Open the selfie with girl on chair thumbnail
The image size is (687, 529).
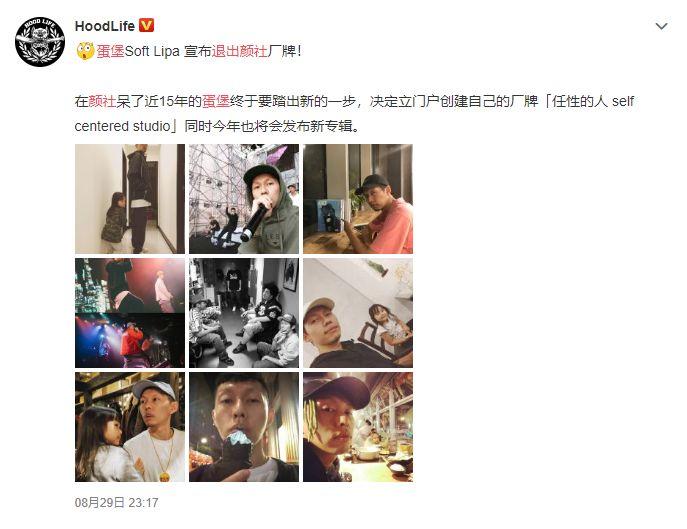(358, 313)
